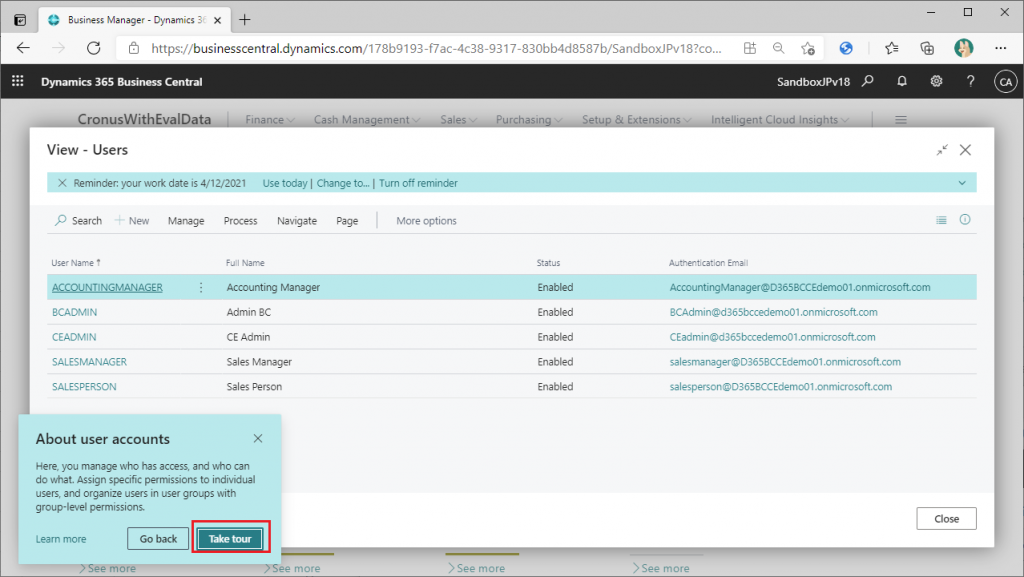This screenshot has height=577, width=1024.
Task: Click the CronusWithEvalData company name
Action: coord(144,119)
